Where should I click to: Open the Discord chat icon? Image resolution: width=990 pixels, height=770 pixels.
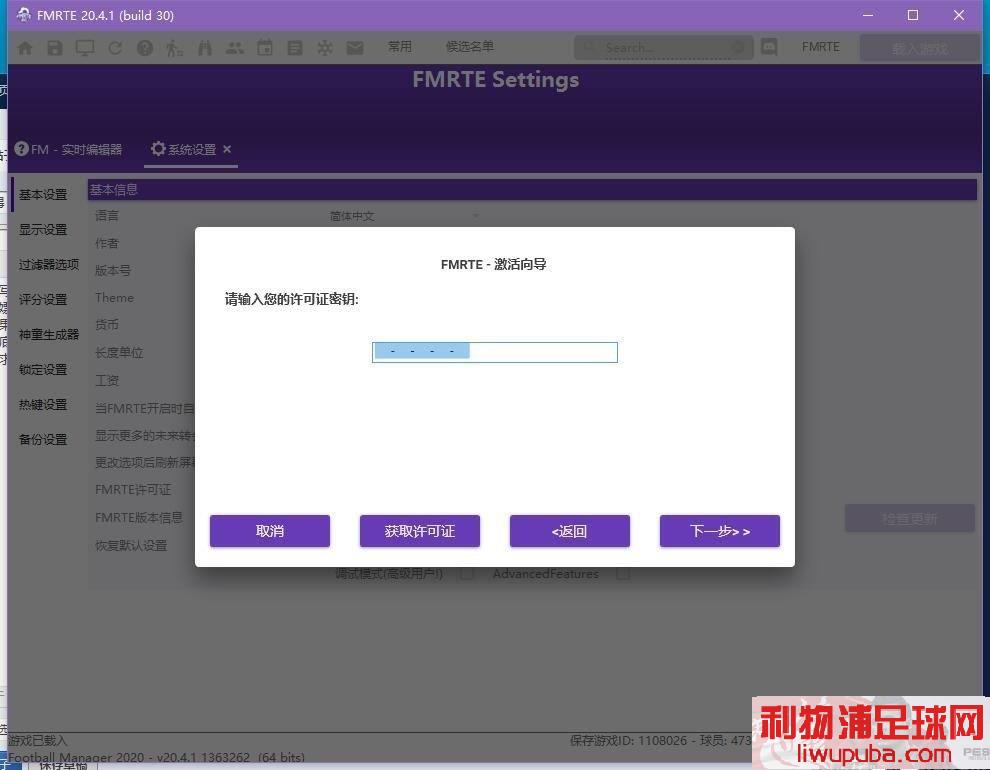click(769, 47)
